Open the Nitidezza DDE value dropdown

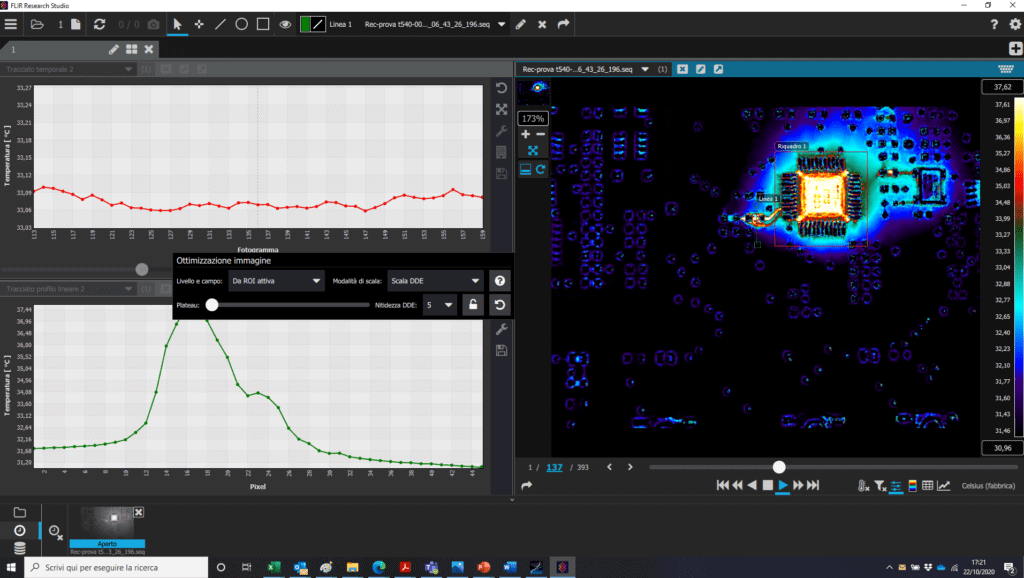coord(440,305)
